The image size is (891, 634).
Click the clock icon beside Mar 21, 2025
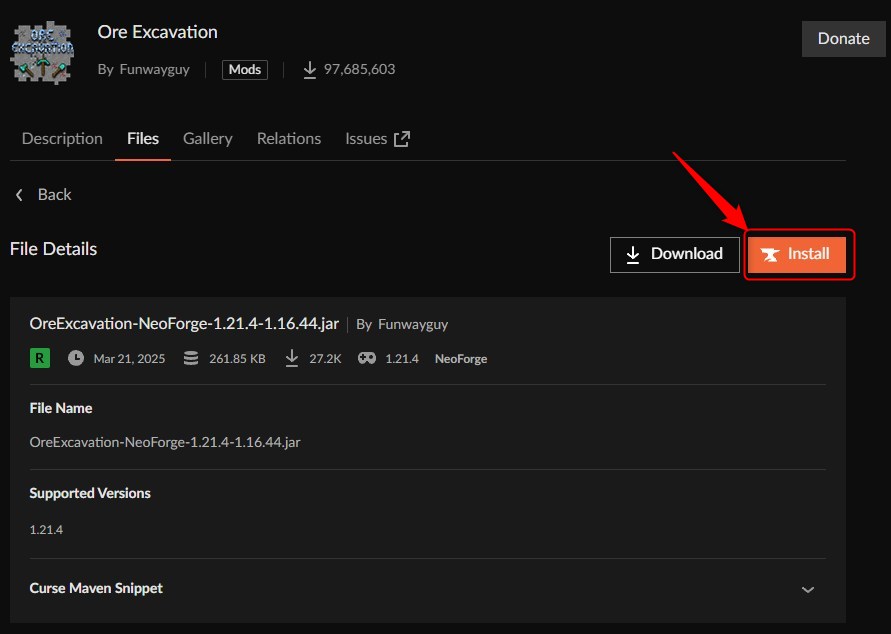coord(76,358)
